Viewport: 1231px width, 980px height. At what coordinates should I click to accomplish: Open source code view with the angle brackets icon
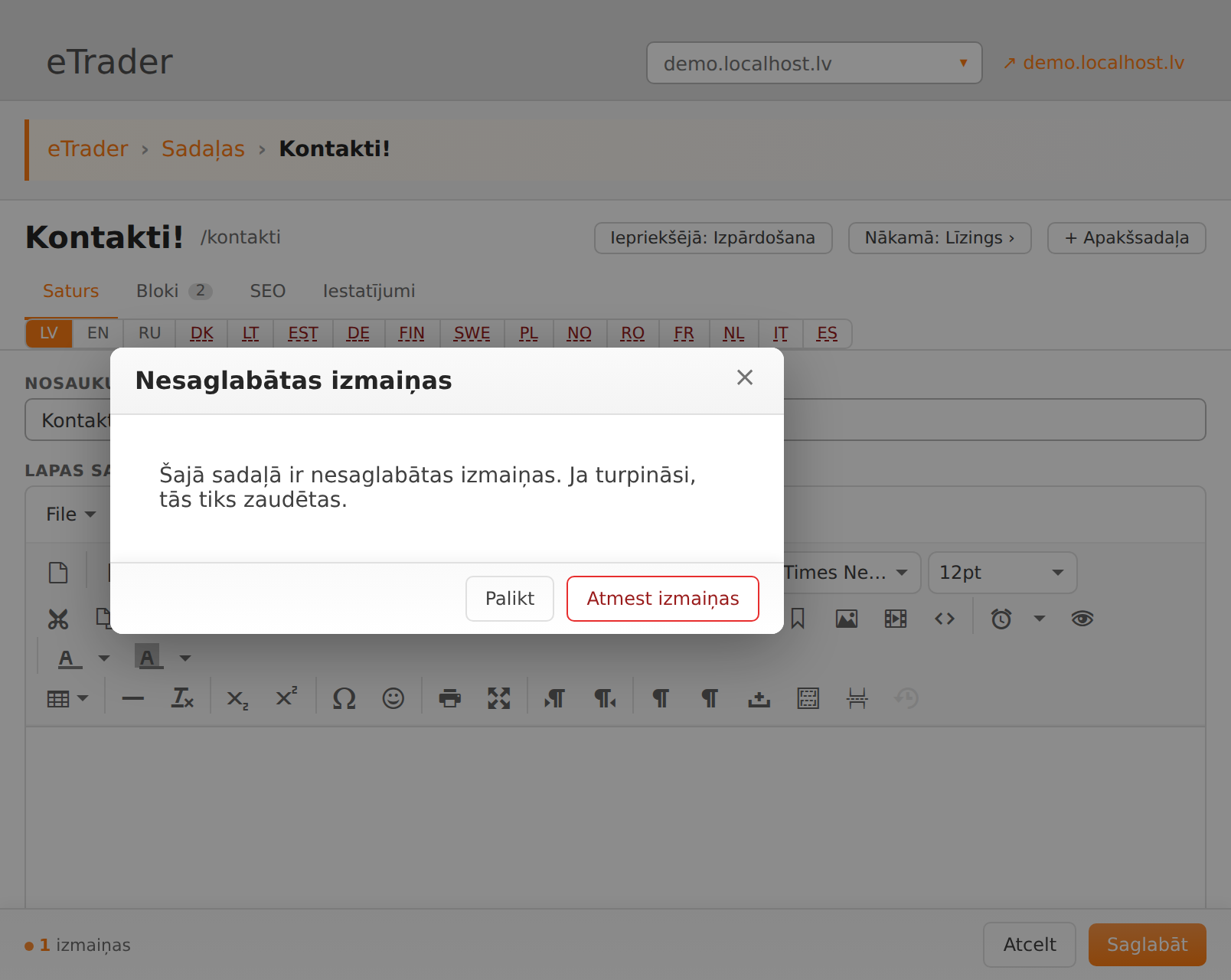pyautogui.click(x=945, y=619)
